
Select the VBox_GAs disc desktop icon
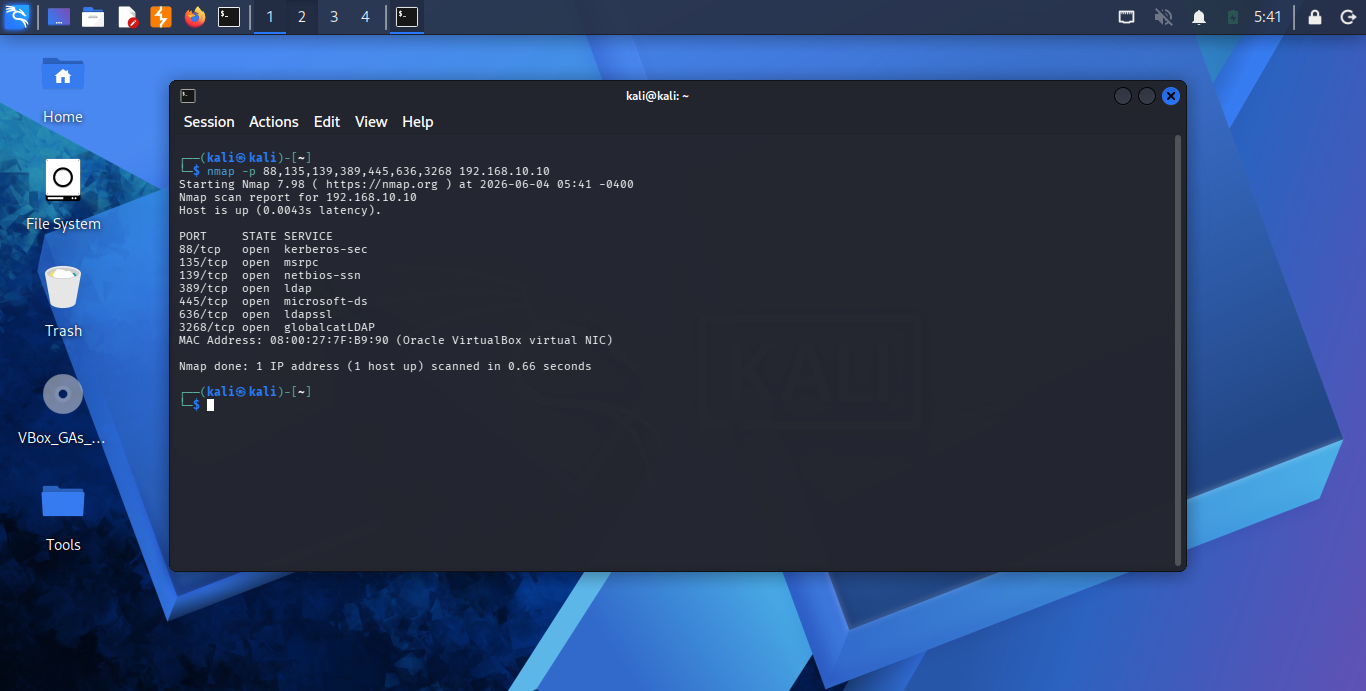tap(63, 395)
